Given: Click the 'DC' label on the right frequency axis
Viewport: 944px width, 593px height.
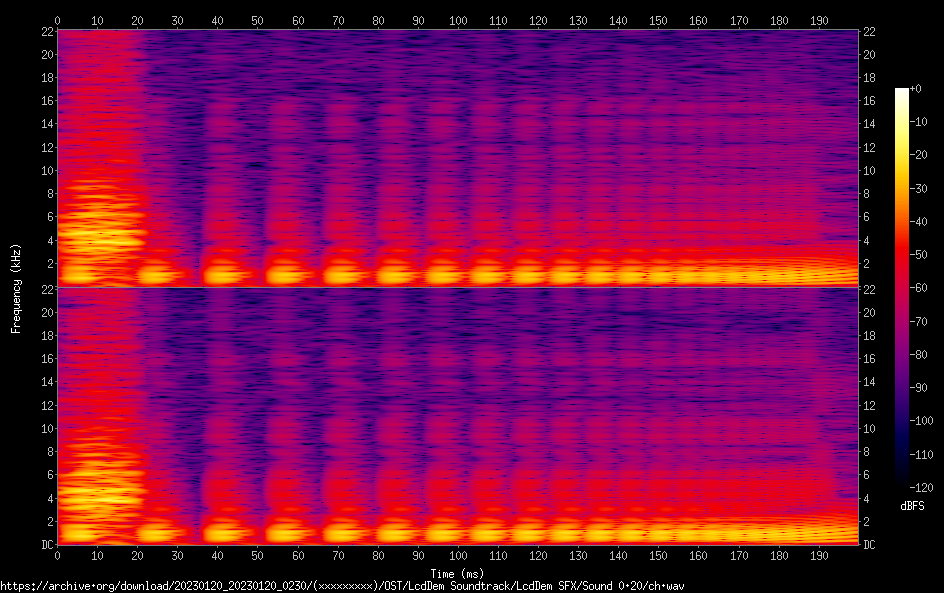Looking at the screenshot, I should pyautogui.click(x=870, y=545).
